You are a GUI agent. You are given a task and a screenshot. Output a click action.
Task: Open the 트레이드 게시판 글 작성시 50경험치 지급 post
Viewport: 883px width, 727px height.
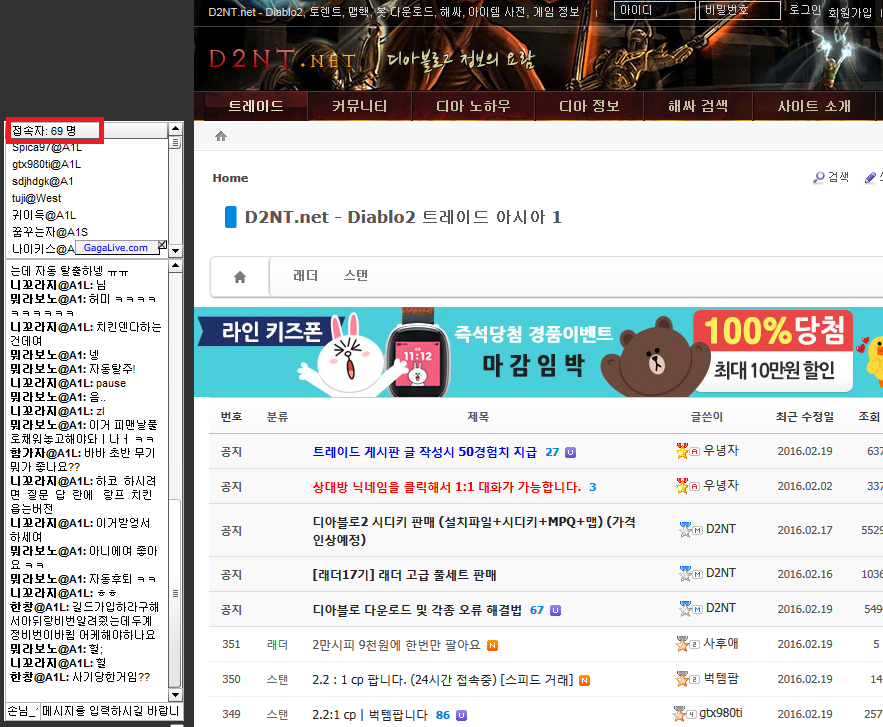tap(425, 452)
